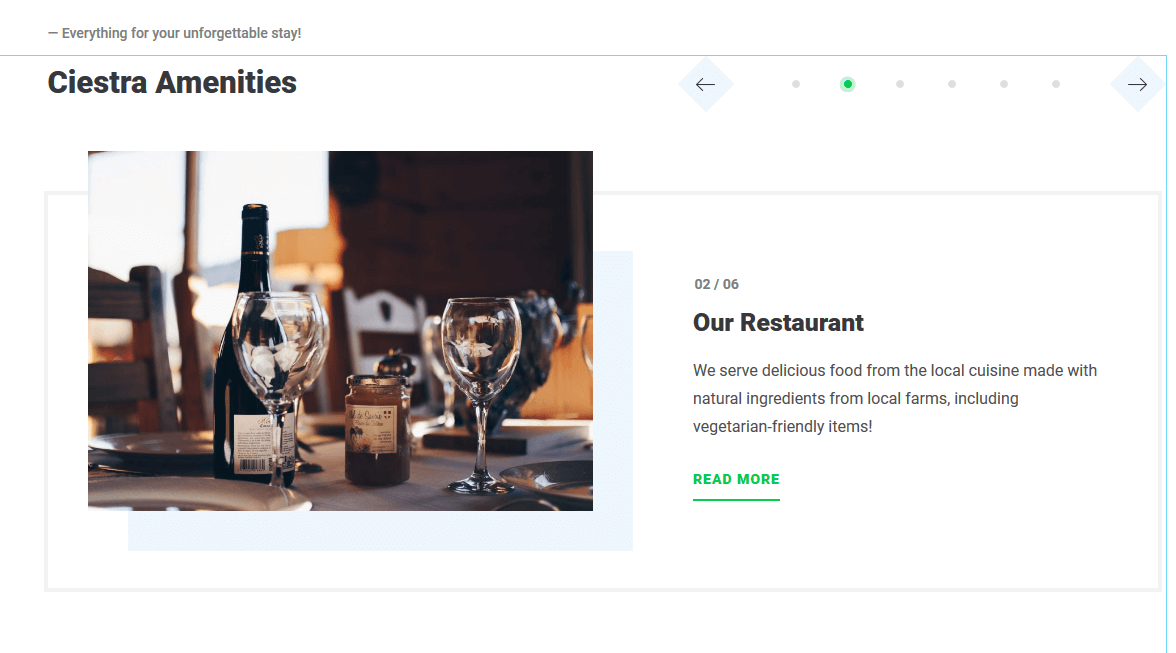The width and height of the screenshot is (1176, 653).
Task: Switch to the sixth slide dot
Action: [x=1056, y=84]
